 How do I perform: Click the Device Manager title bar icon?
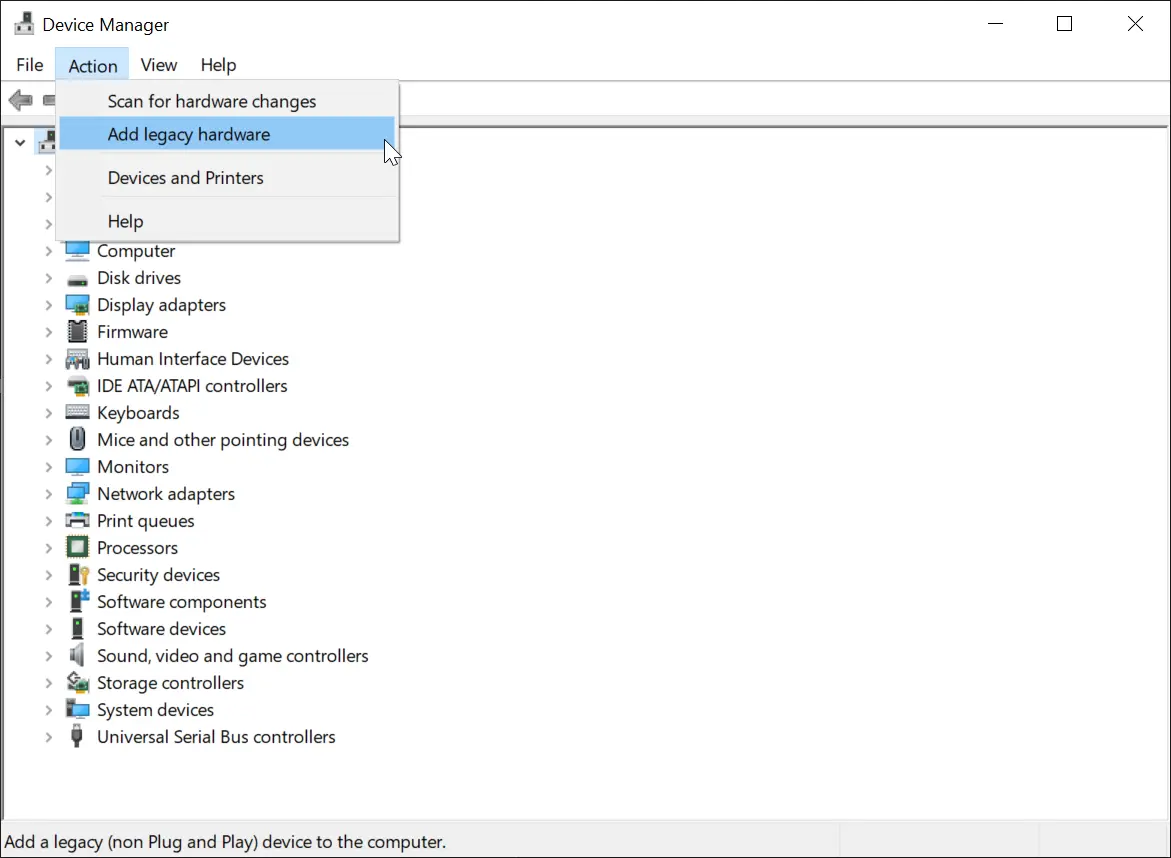pyautogui.click(x=24, y=24)
